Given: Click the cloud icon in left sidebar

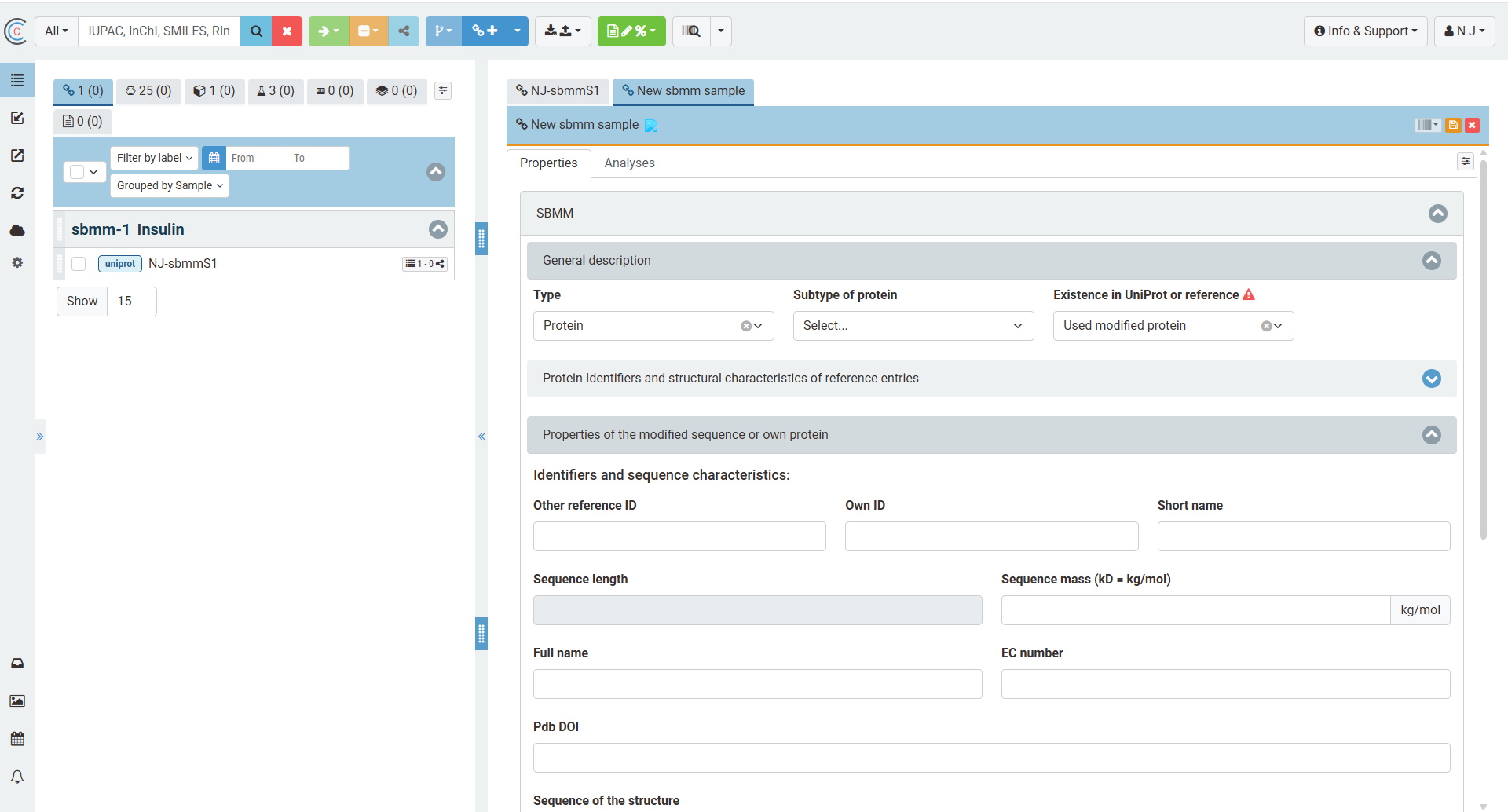Looking at the screenshot, I should [17, 230].
